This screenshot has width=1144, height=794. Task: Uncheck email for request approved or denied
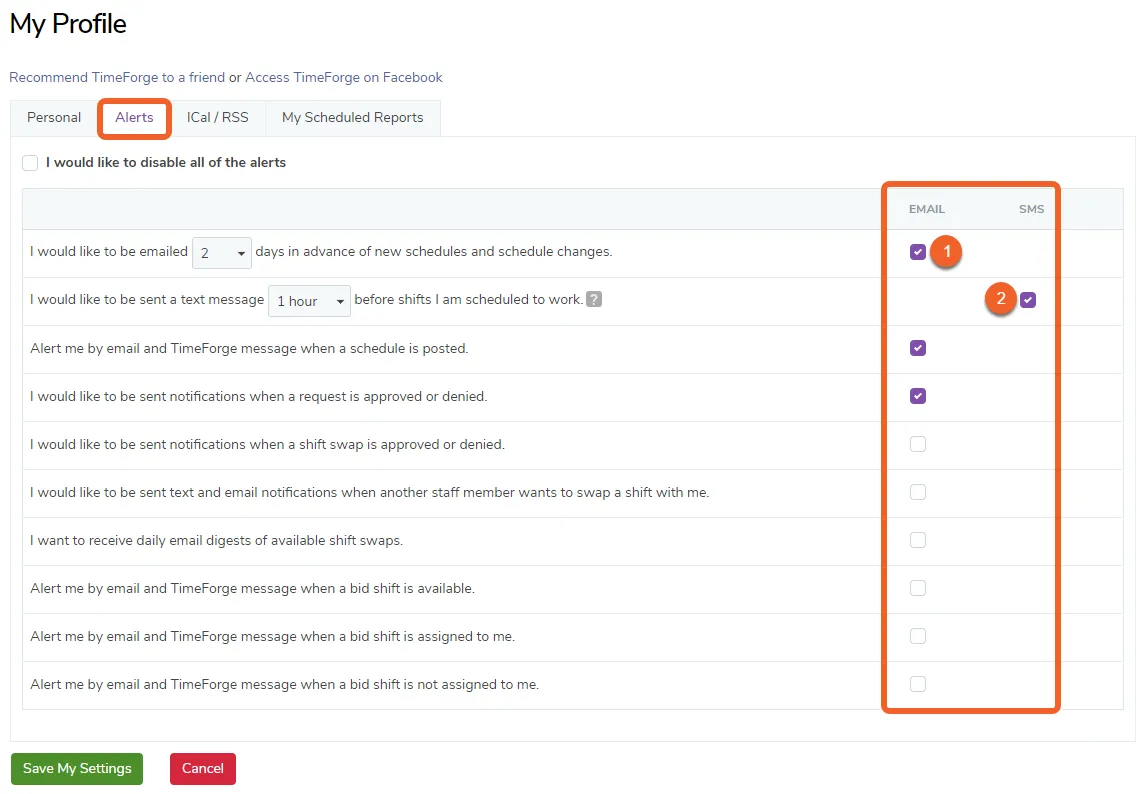[918, 396]
